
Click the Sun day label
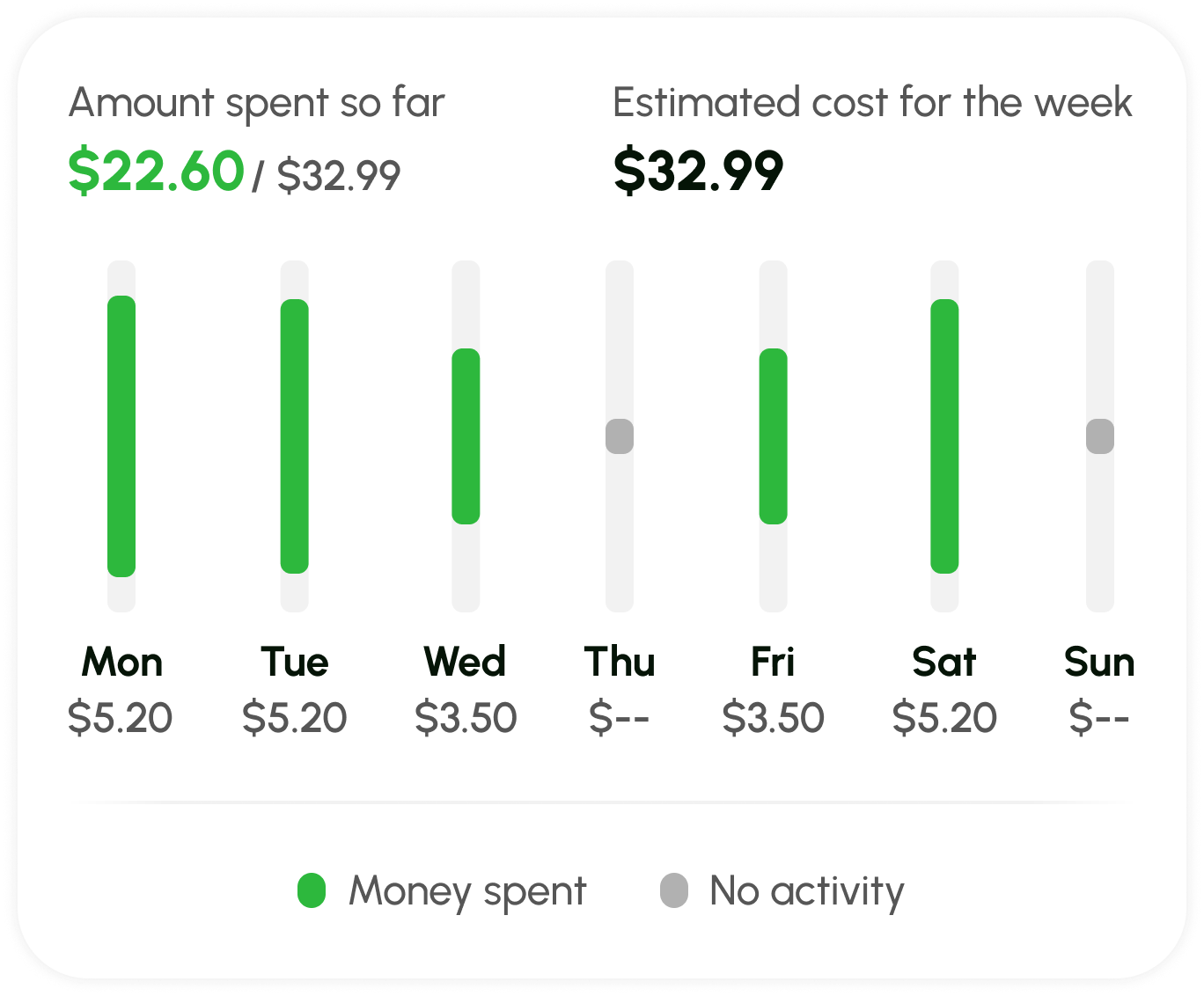(x=1099, y=663)
